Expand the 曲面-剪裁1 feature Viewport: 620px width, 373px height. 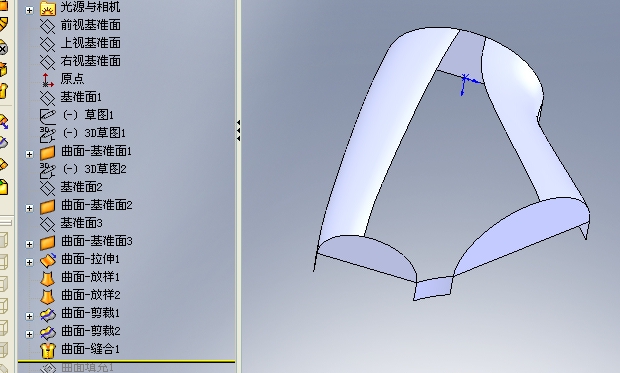pos(30,316)
